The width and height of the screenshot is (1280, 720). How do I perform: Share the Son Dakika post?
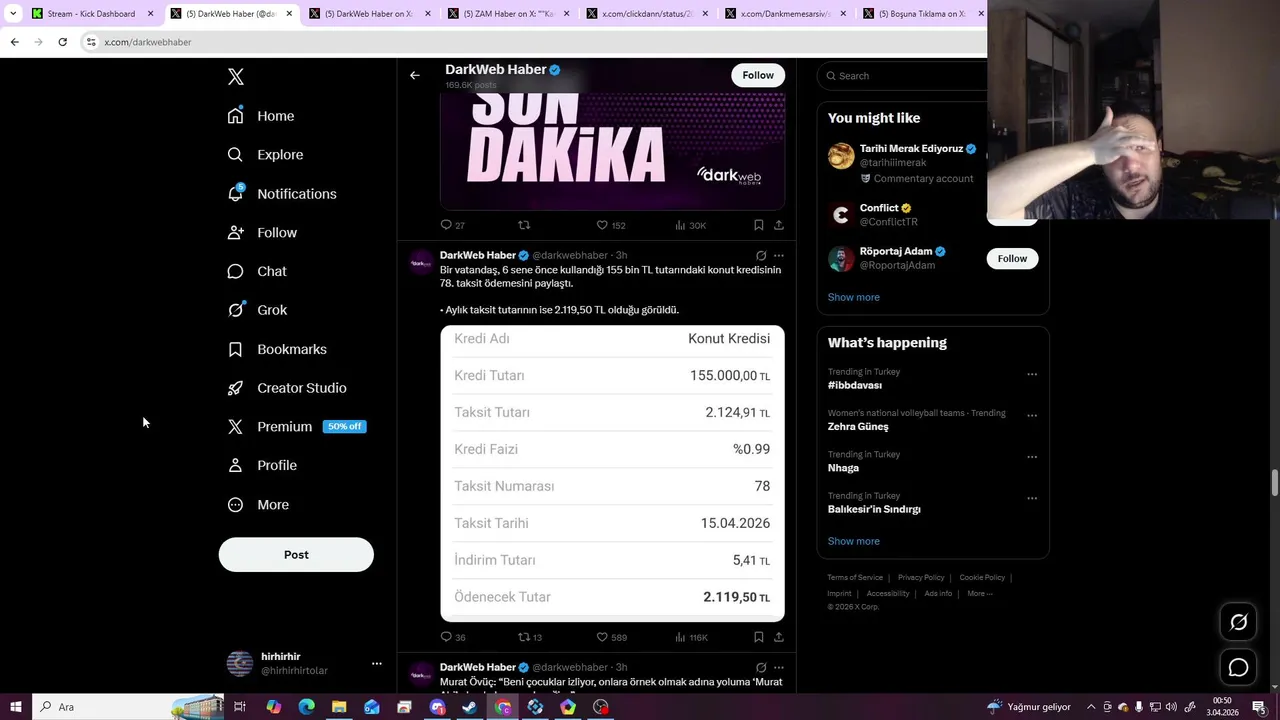pos(779,225)
